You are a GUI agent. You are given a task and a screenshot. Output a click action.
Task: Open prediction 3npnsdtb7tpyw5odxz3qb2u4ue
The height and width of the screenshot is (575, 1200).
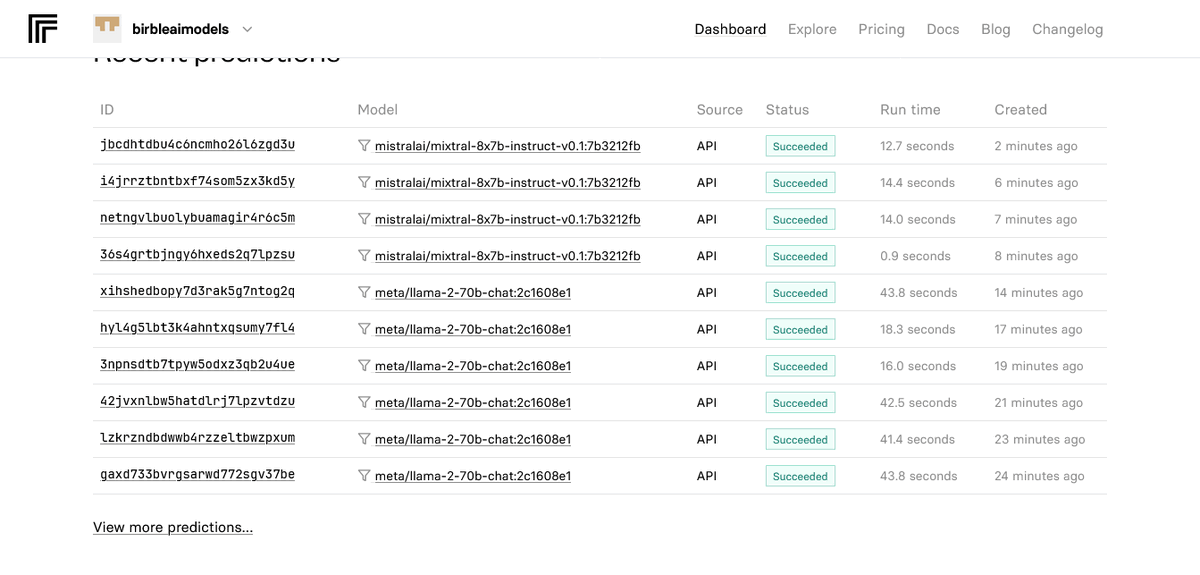pyautogui.click(x=198, y=365)
